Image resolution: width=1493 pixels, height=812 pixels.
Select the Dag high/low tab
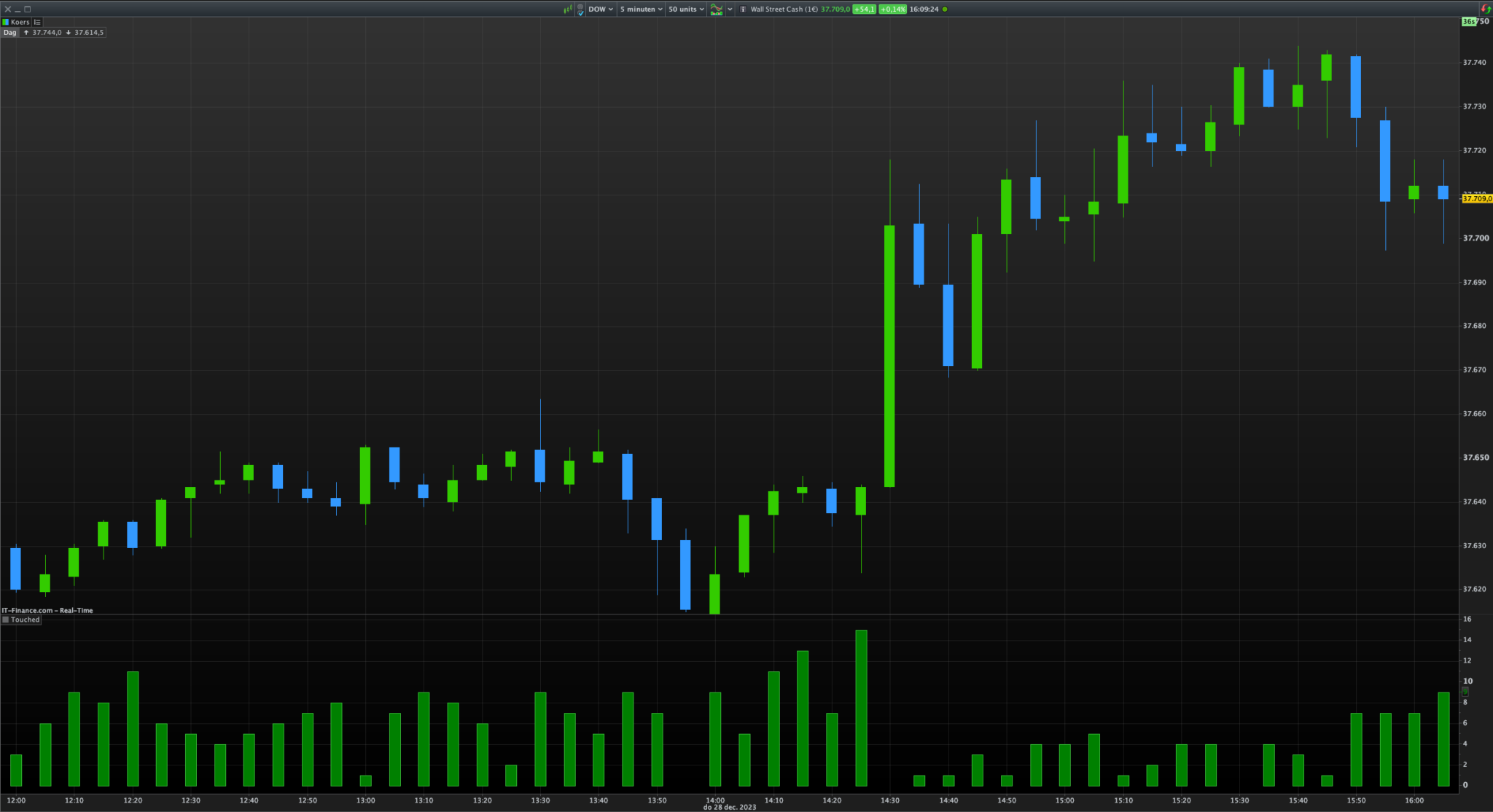[9, 33]
